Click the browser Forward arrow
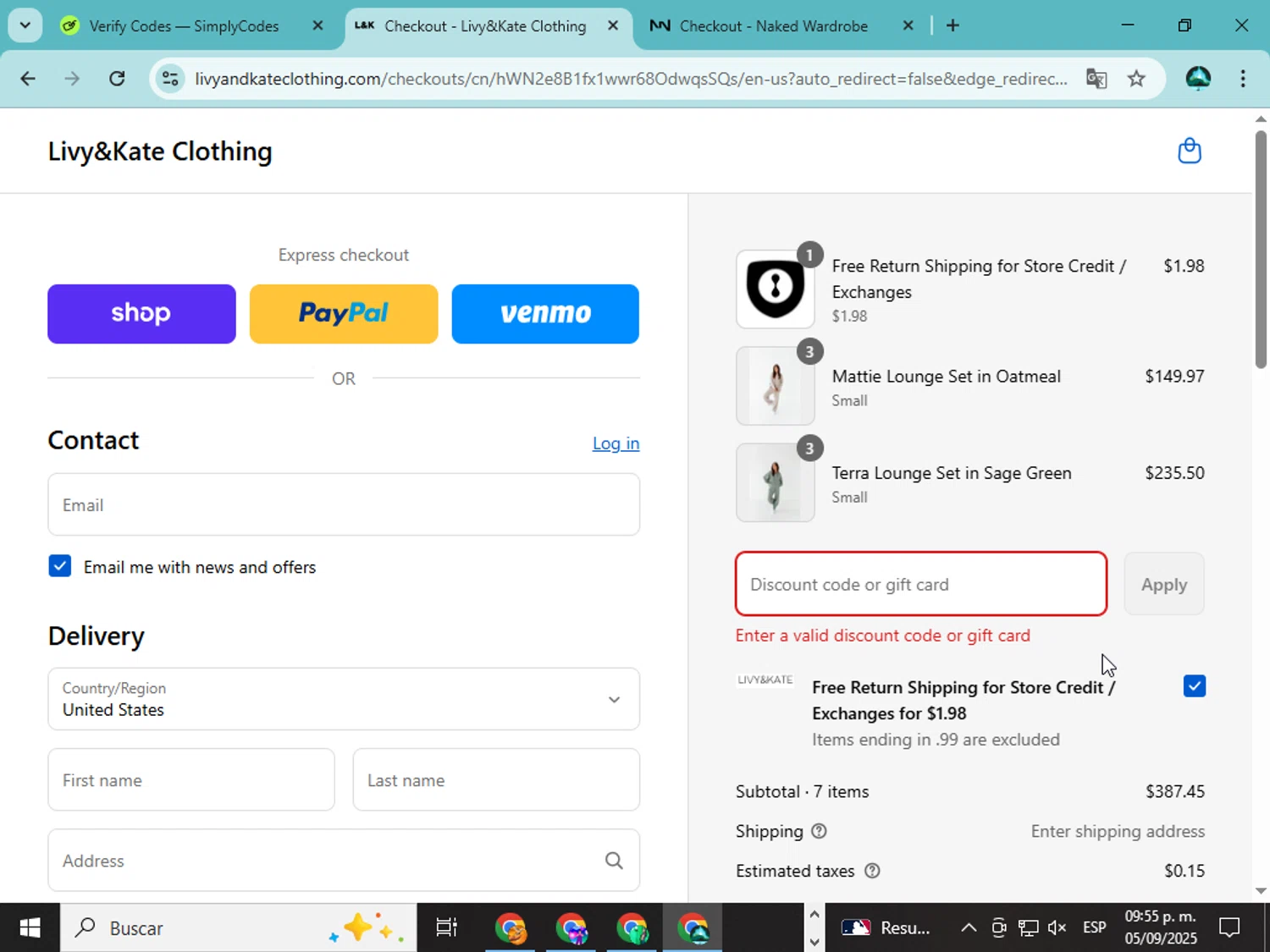 [72, 79]
